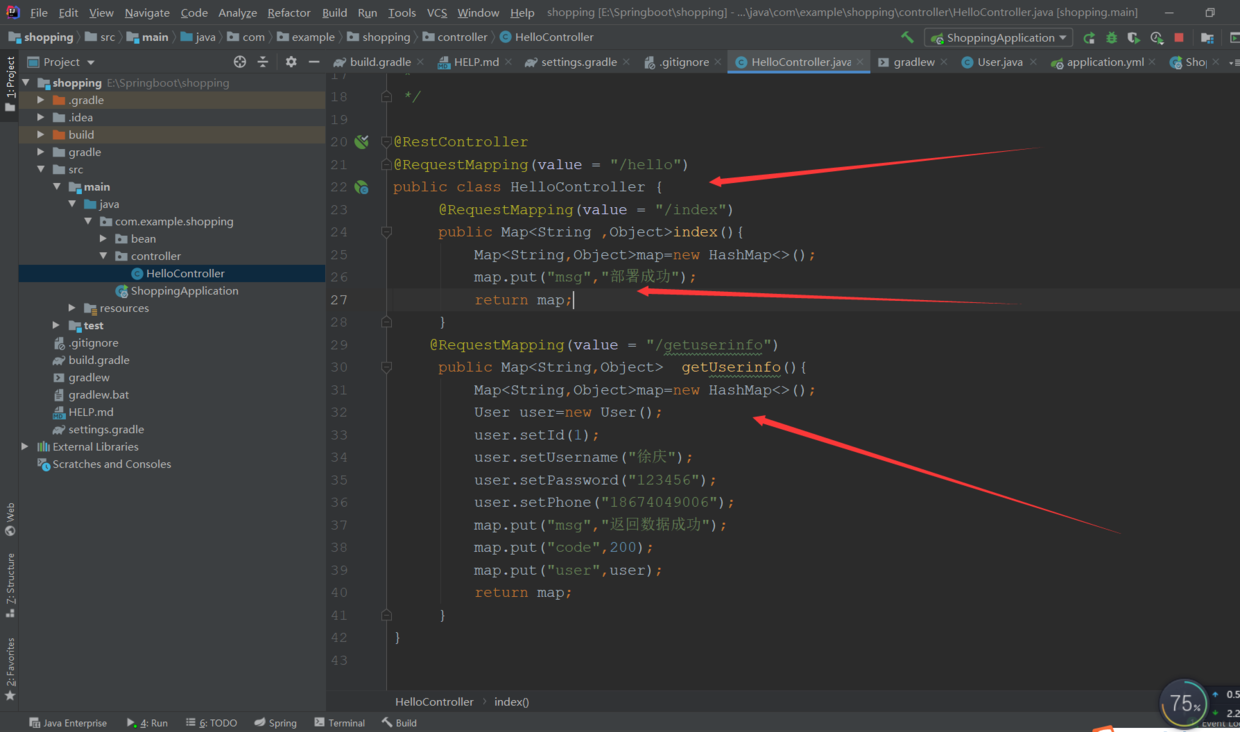Expand External Libraries node
Image resolution: width=1240 pixels, height=732 pixels.
tap(25, 447)
